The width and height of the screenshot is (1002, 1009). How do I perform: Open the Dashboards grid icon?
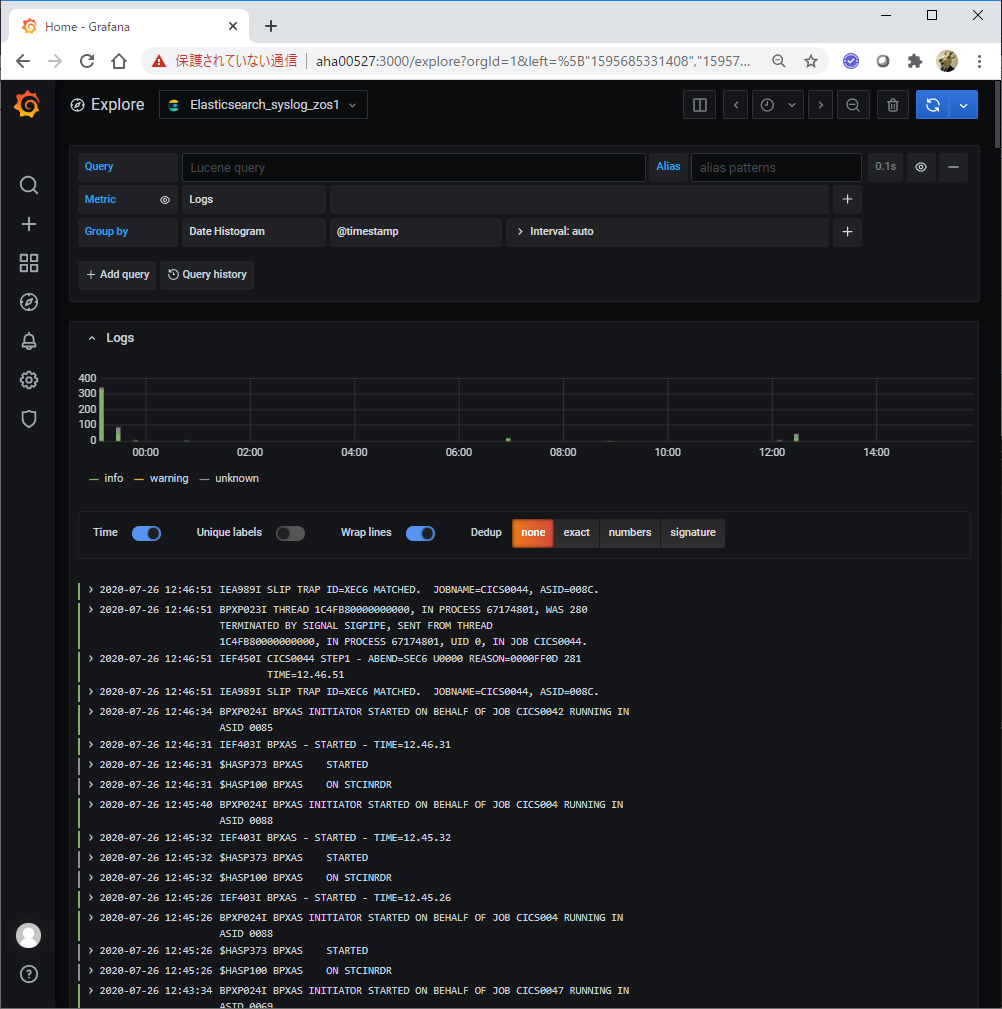[x=28, y=263]
